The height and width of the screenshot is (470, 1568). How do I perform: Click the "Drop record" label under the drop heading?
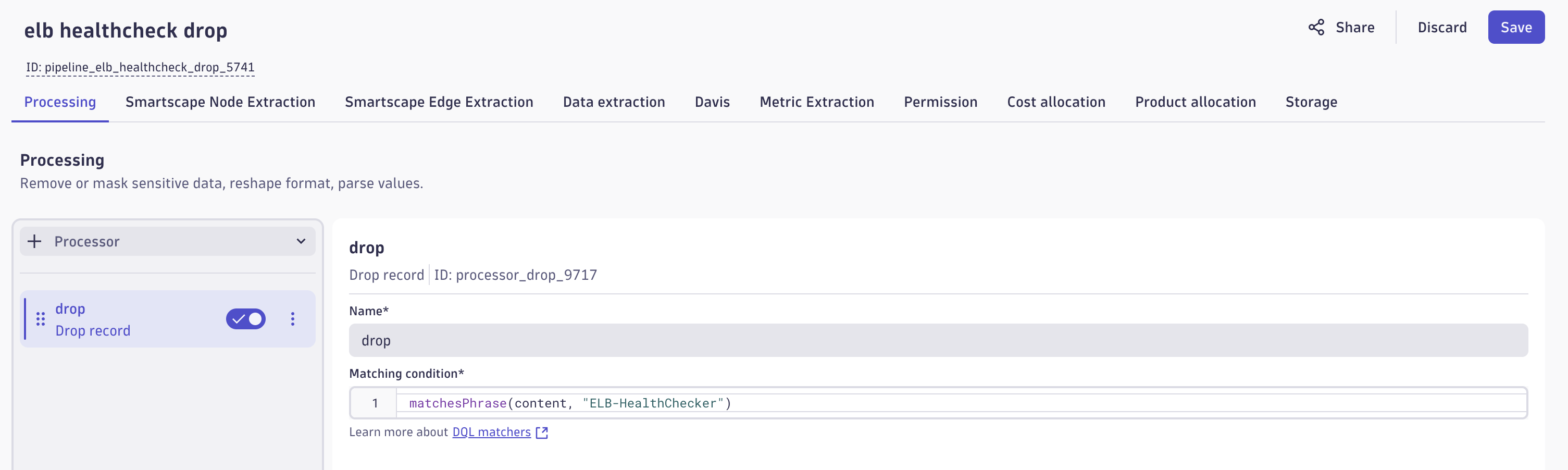387,275
